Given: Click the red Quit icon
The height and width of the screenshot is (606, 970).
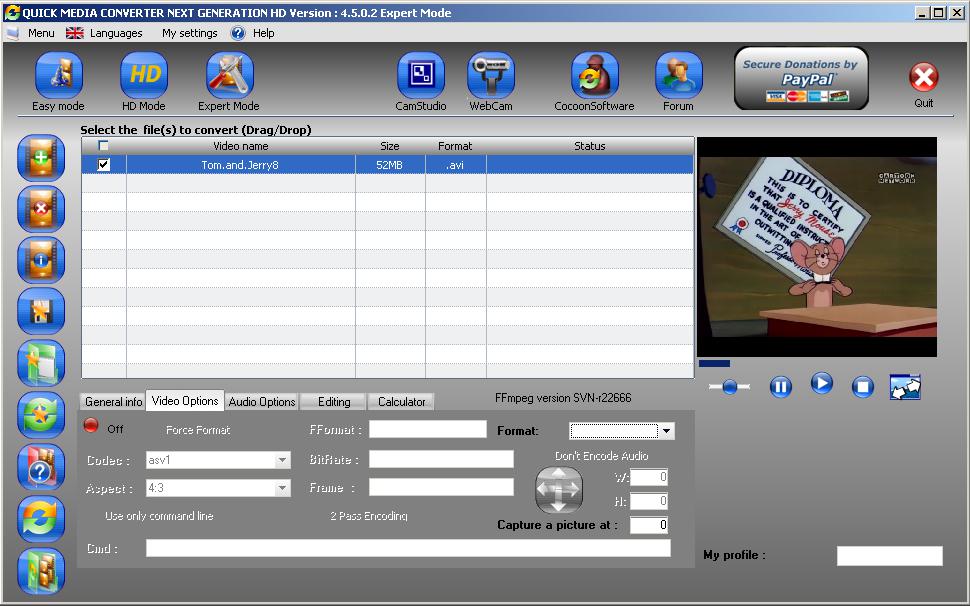Looking at the screenshot, I should tap(924, 77).
